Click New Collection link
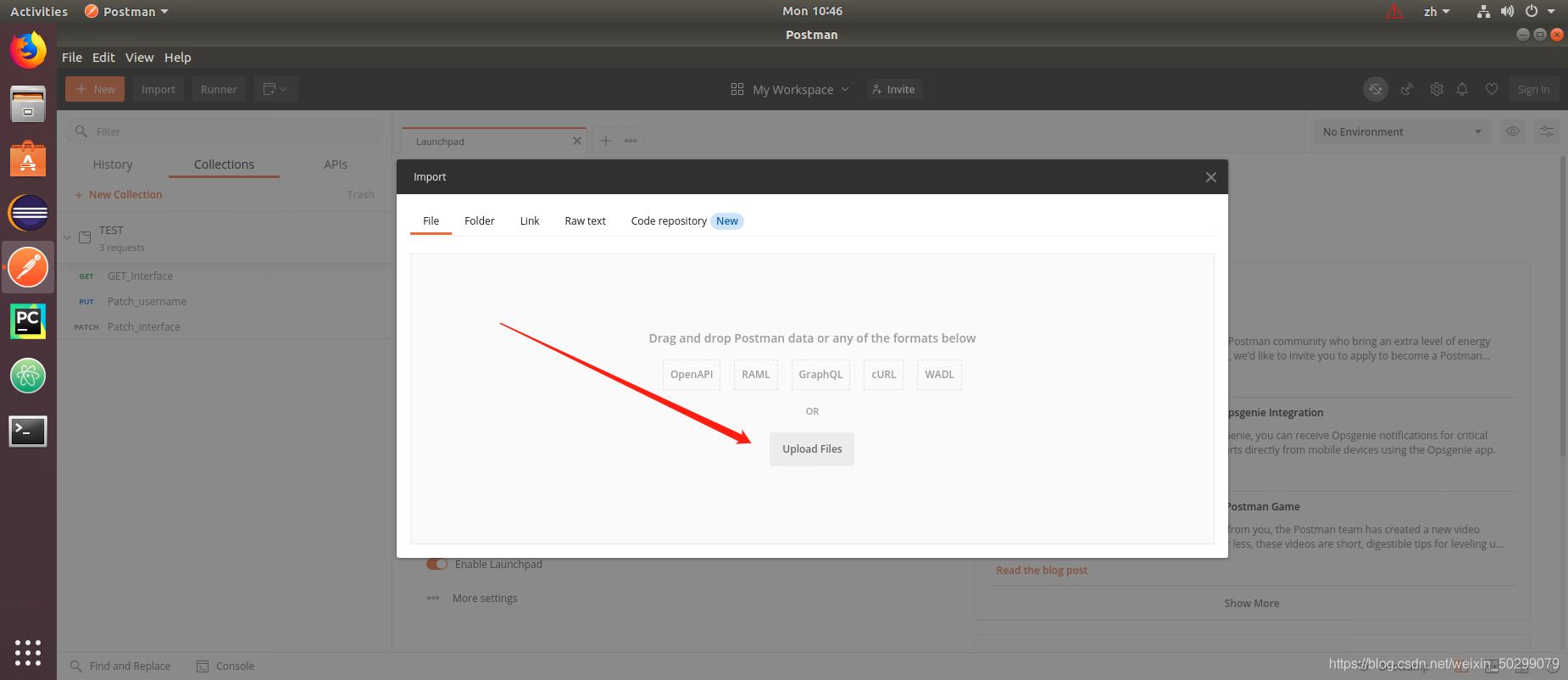 tap(119, 194)
